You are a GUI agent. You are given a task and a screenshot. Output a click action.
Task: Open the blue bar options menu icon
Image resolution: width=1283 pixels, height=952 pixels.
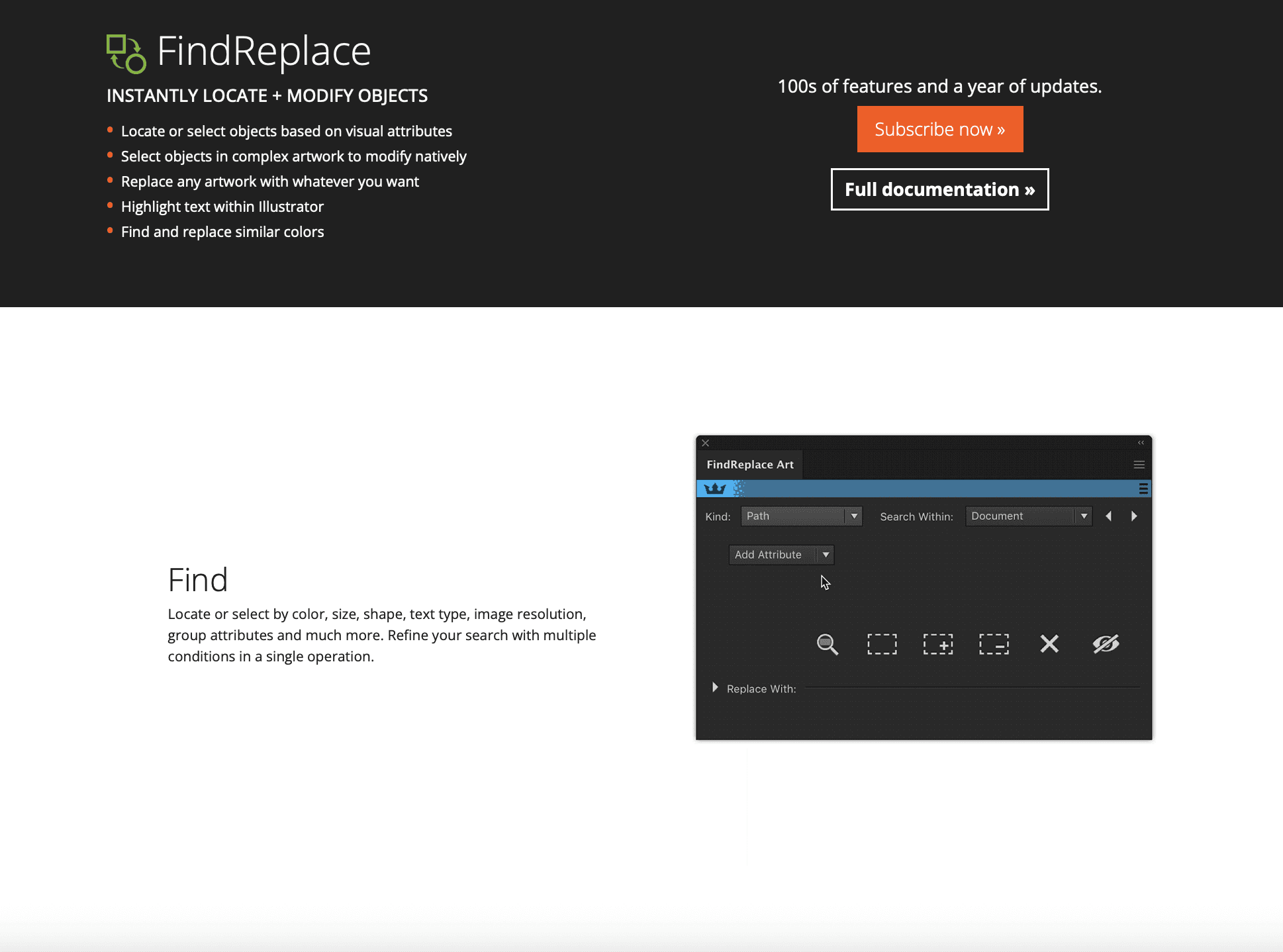(x=1143, y=489)
